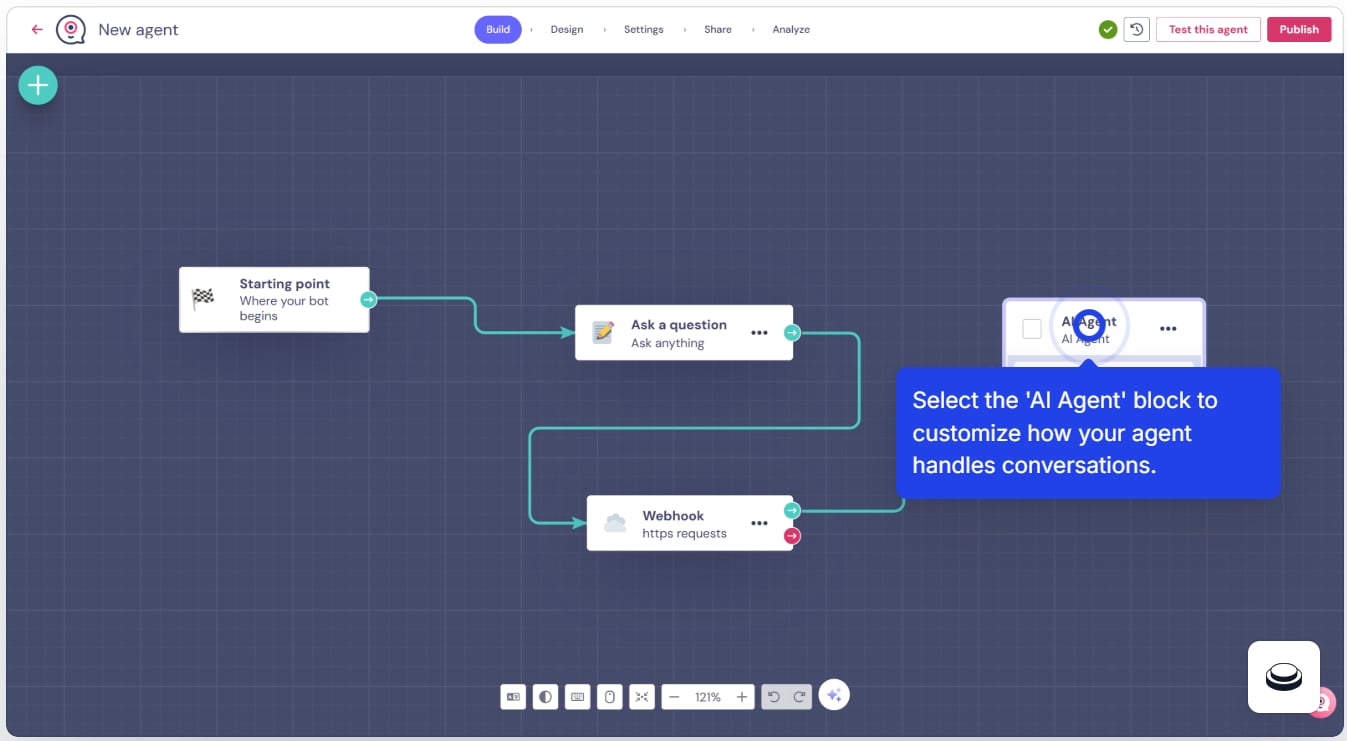Switch to the Design tab
Image resolution: width=1347 pixels, height=741 pixels.
[x=567, y=30]
